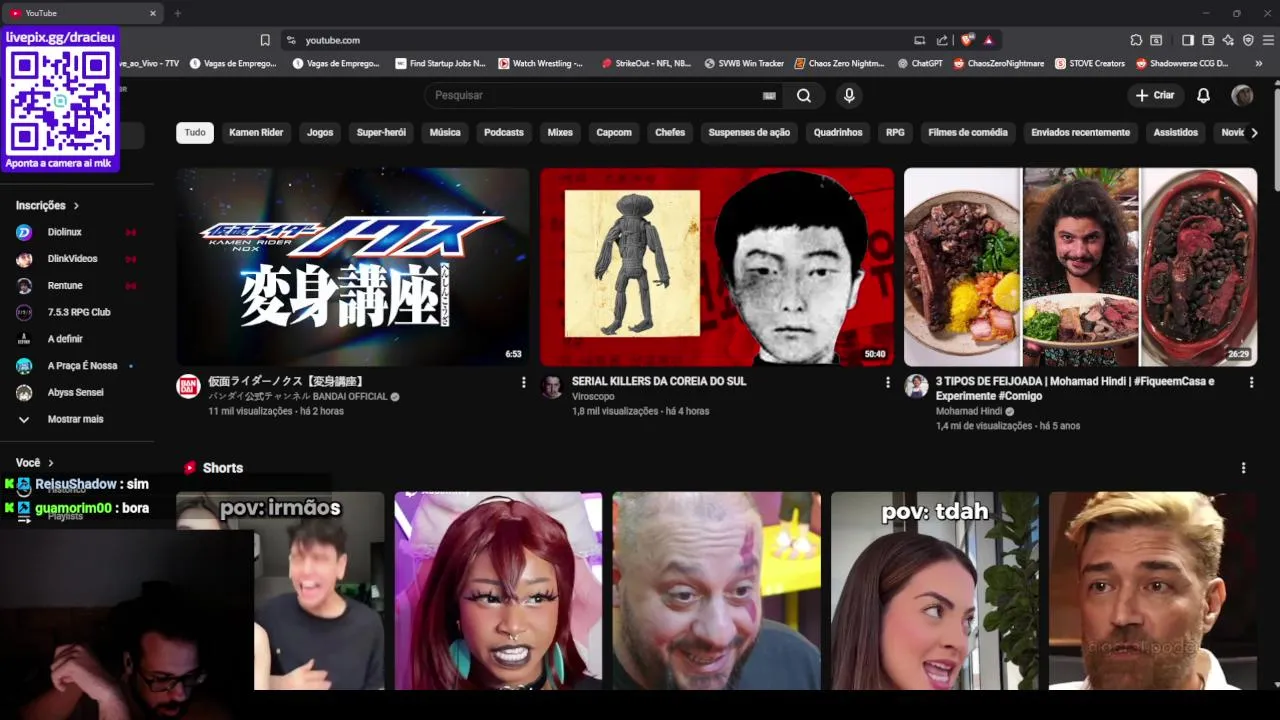The image size is (1280, 720).
Task: Select the Quadrinhos filter chip
Action: [x=838, y=132]
